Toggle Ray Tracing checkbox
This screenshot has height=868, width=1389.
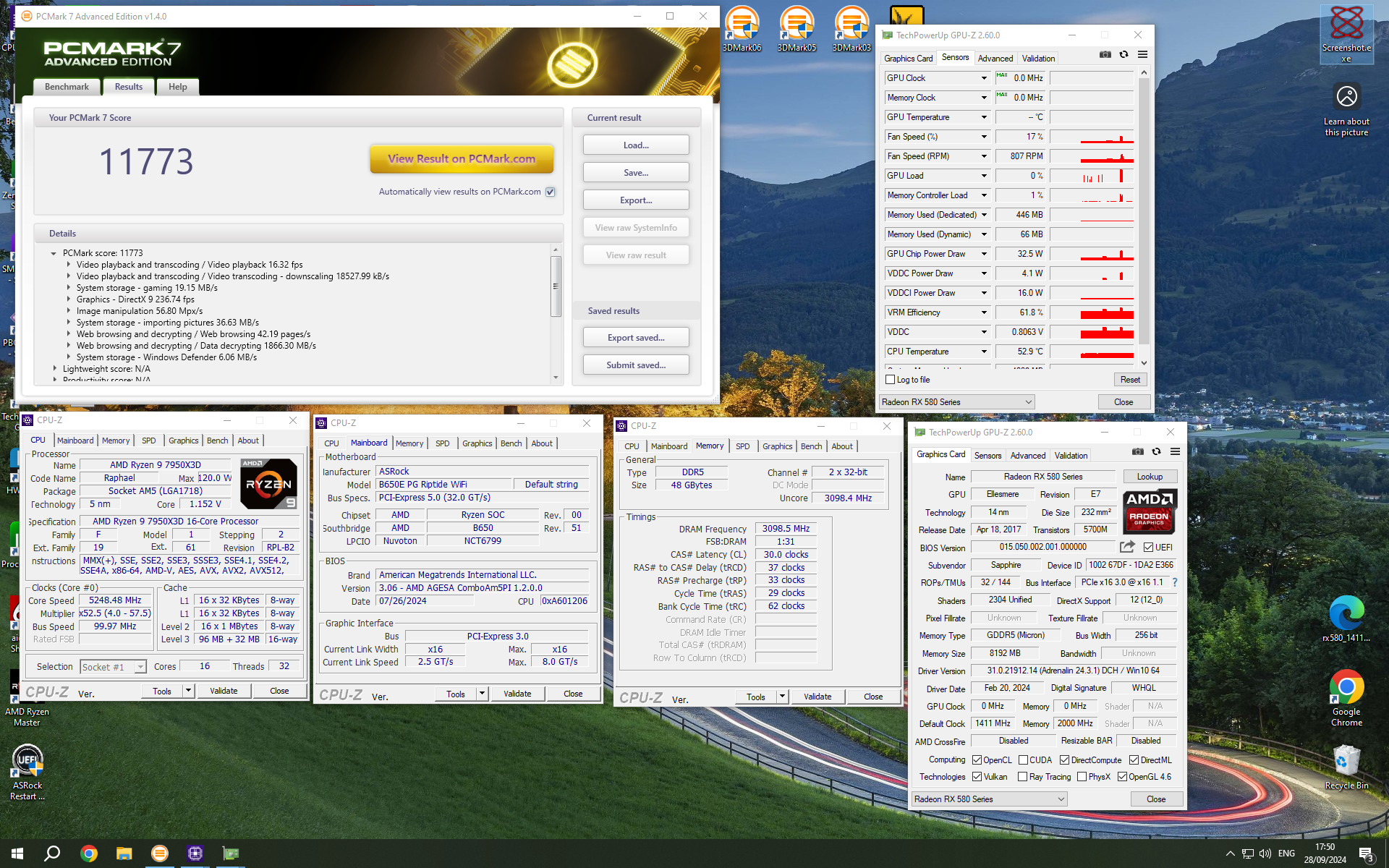pos(1023,776)
